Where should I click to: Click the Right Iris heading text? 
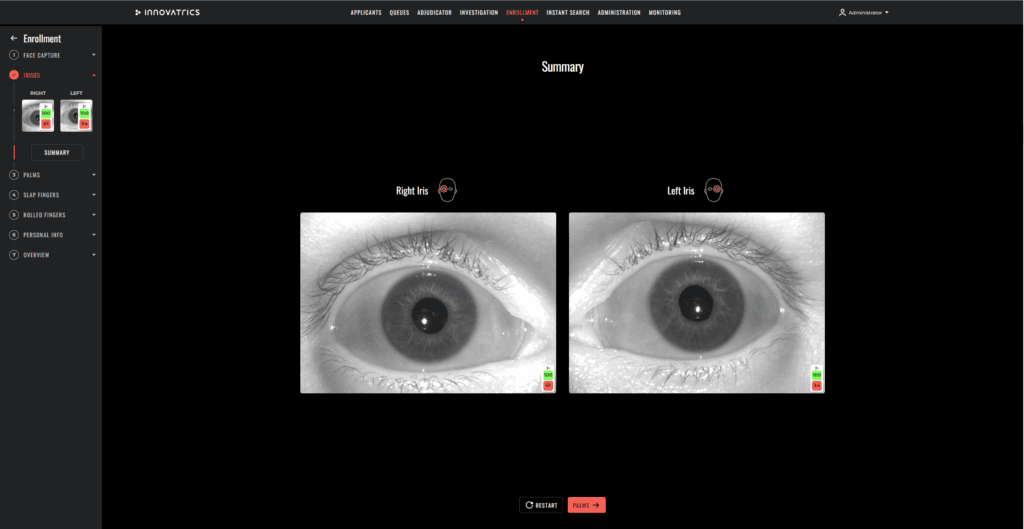(412, 191)
